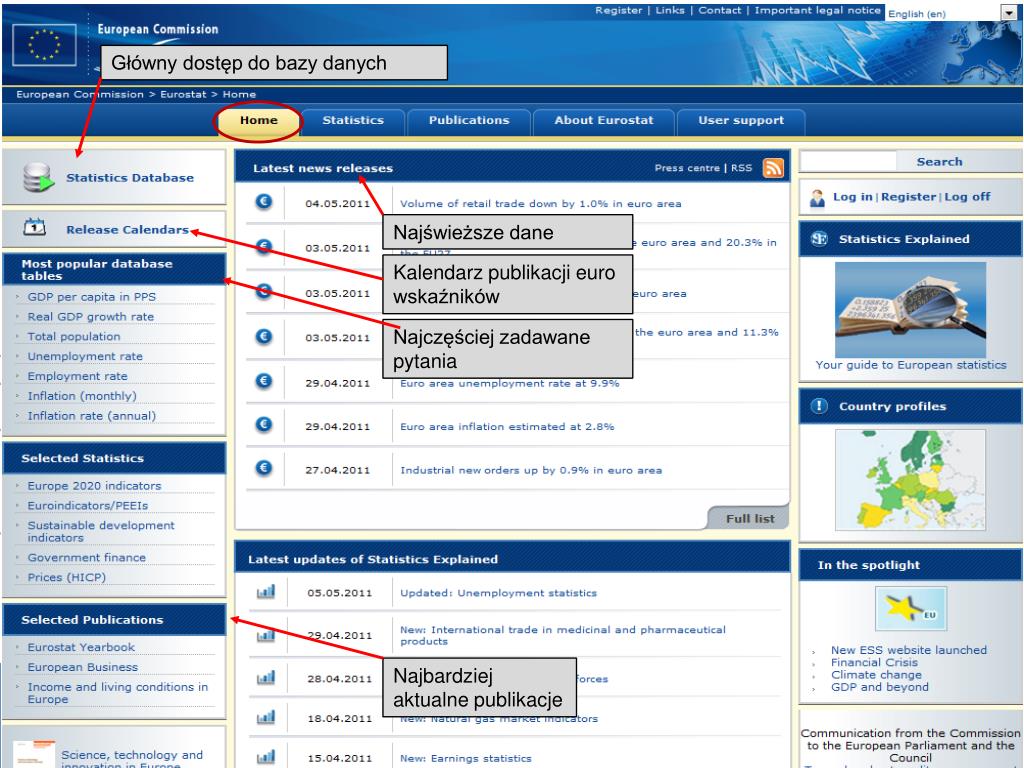The width and height of the screenshot is (1024, 768).
Task: Click Eurostat in the breadcrumb
Action: (x=183, y=95)
